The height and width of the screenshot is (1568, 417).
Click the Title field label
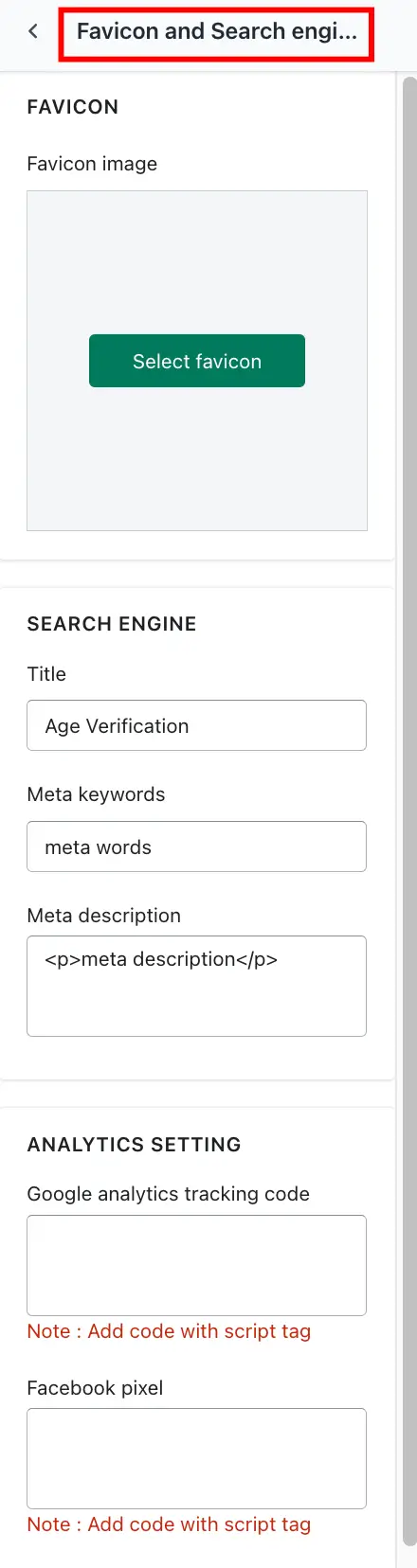coord(46,674)
